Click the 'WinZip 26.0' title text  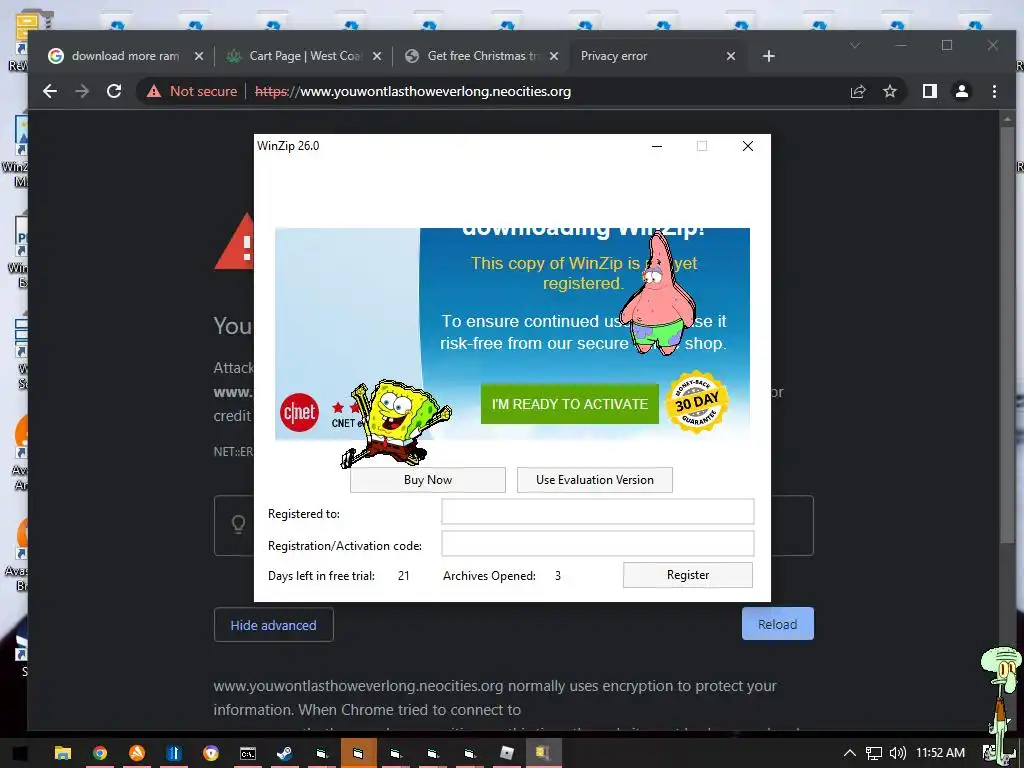(288, 146)
